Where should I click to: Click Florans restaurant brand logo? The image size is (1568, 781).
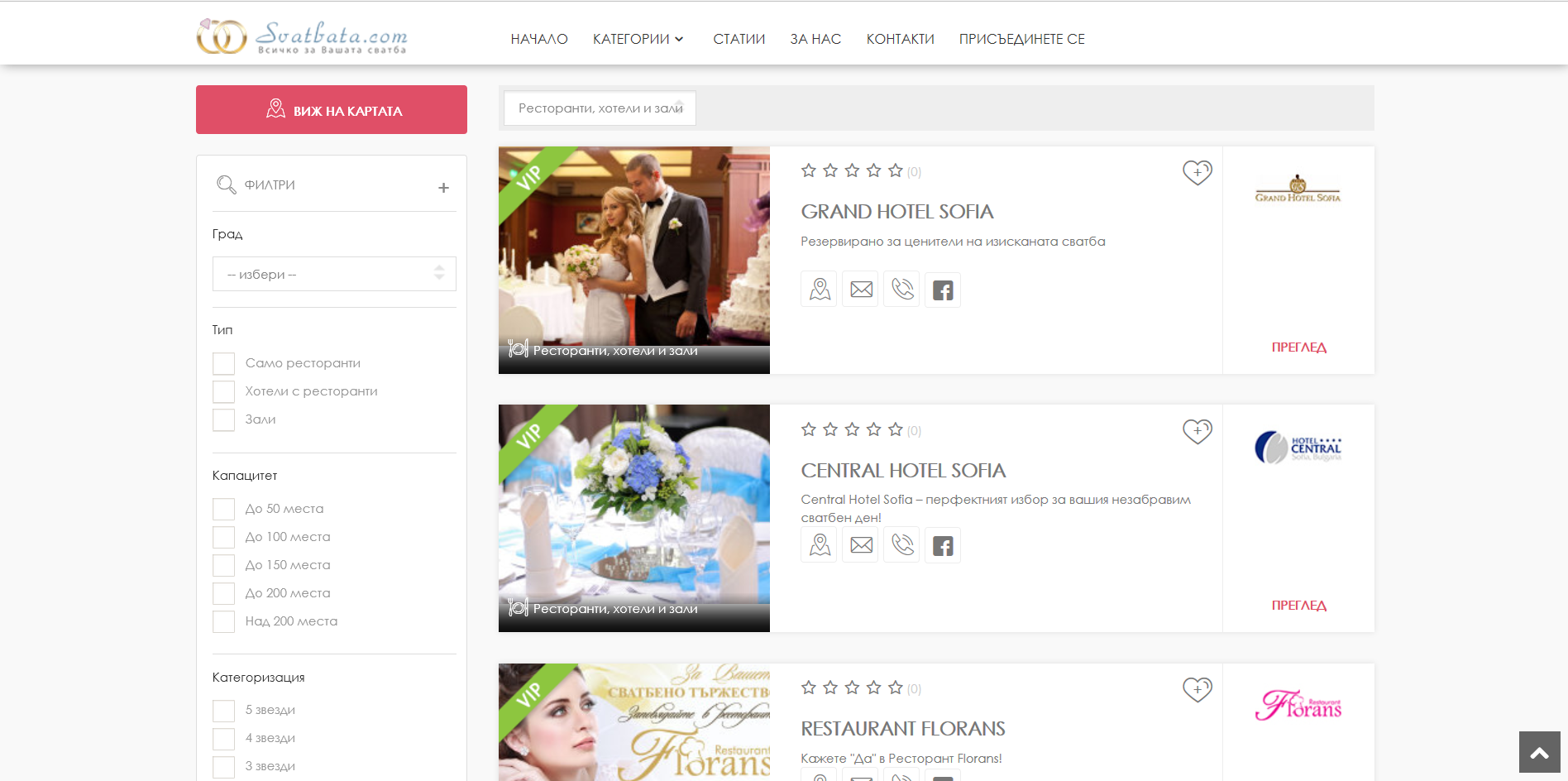[1298, 706]
